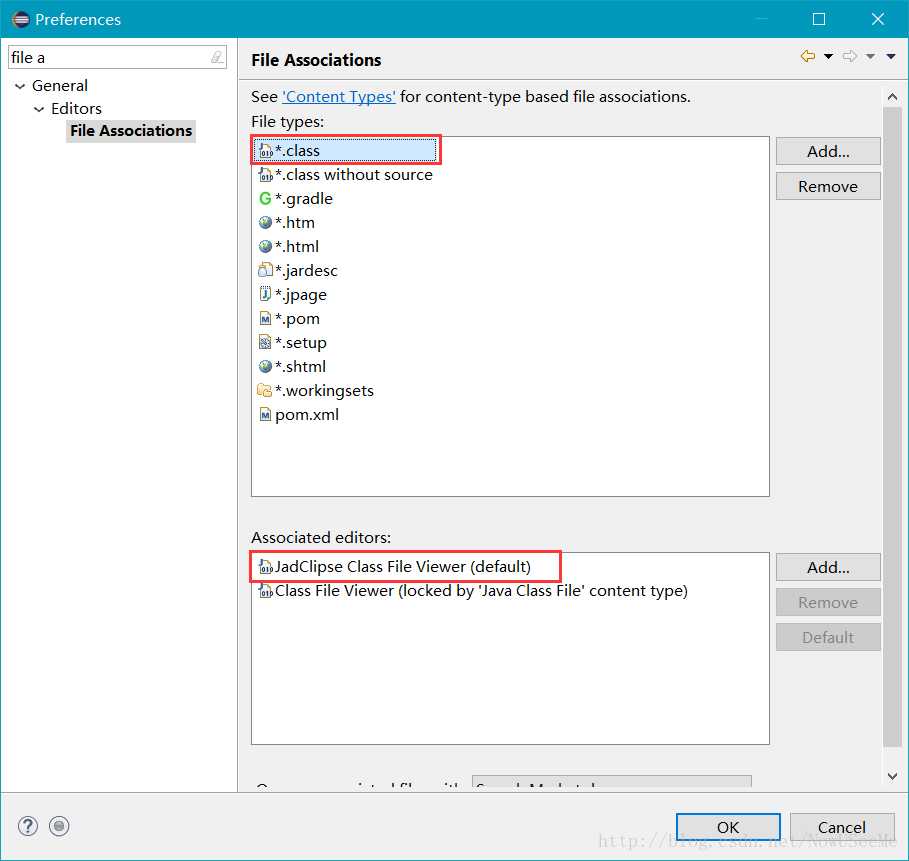This screenshot has width=909, height=861.
Task: Click the Gradle G icon beside *.gradle
Action: (x=265, y=199)
